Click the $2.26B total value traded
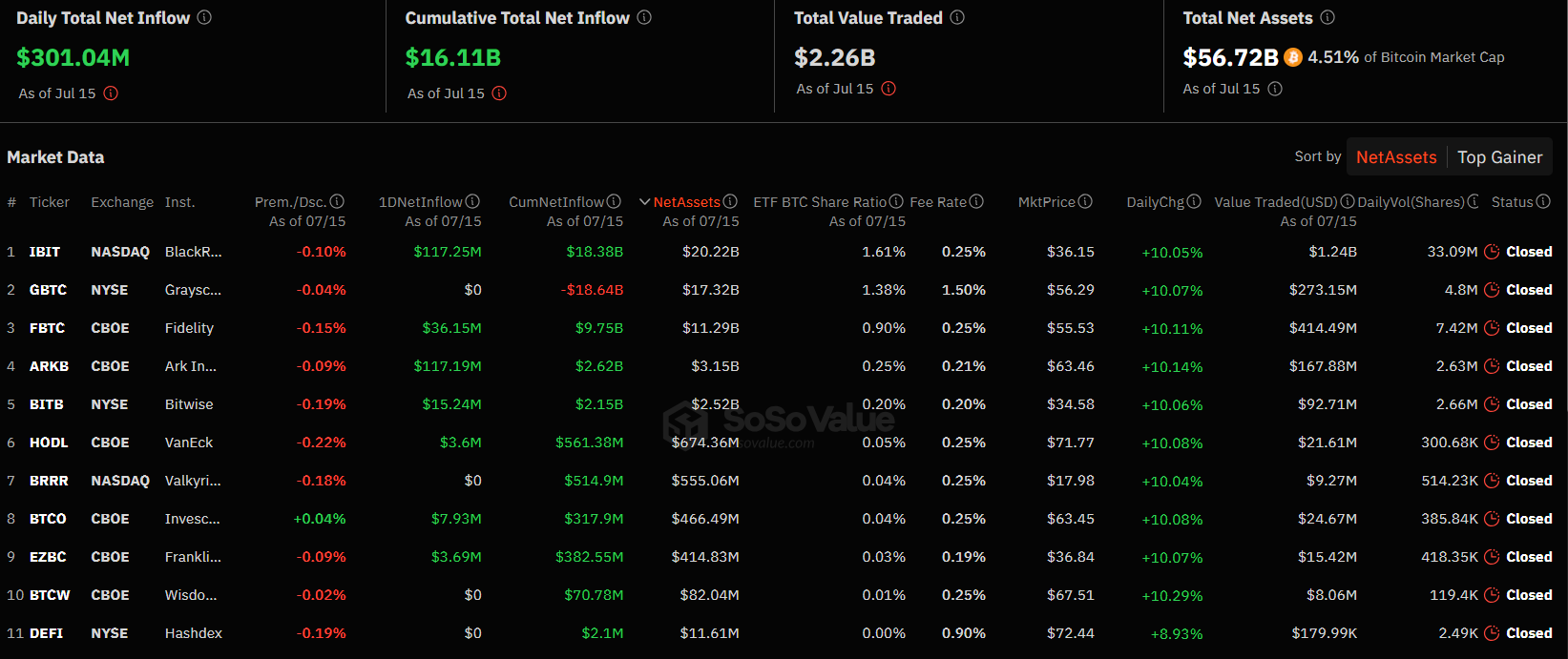1568x659 pixels. coord(835,58)
